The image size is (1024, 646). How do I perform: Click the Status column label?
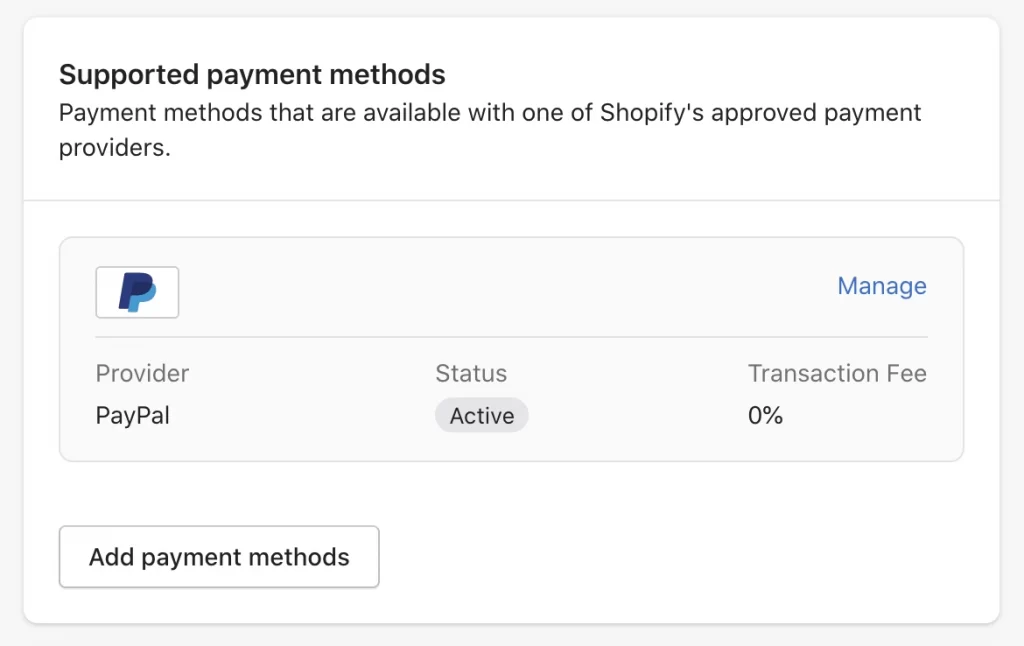pyautogui.click(x=471, y=373)
